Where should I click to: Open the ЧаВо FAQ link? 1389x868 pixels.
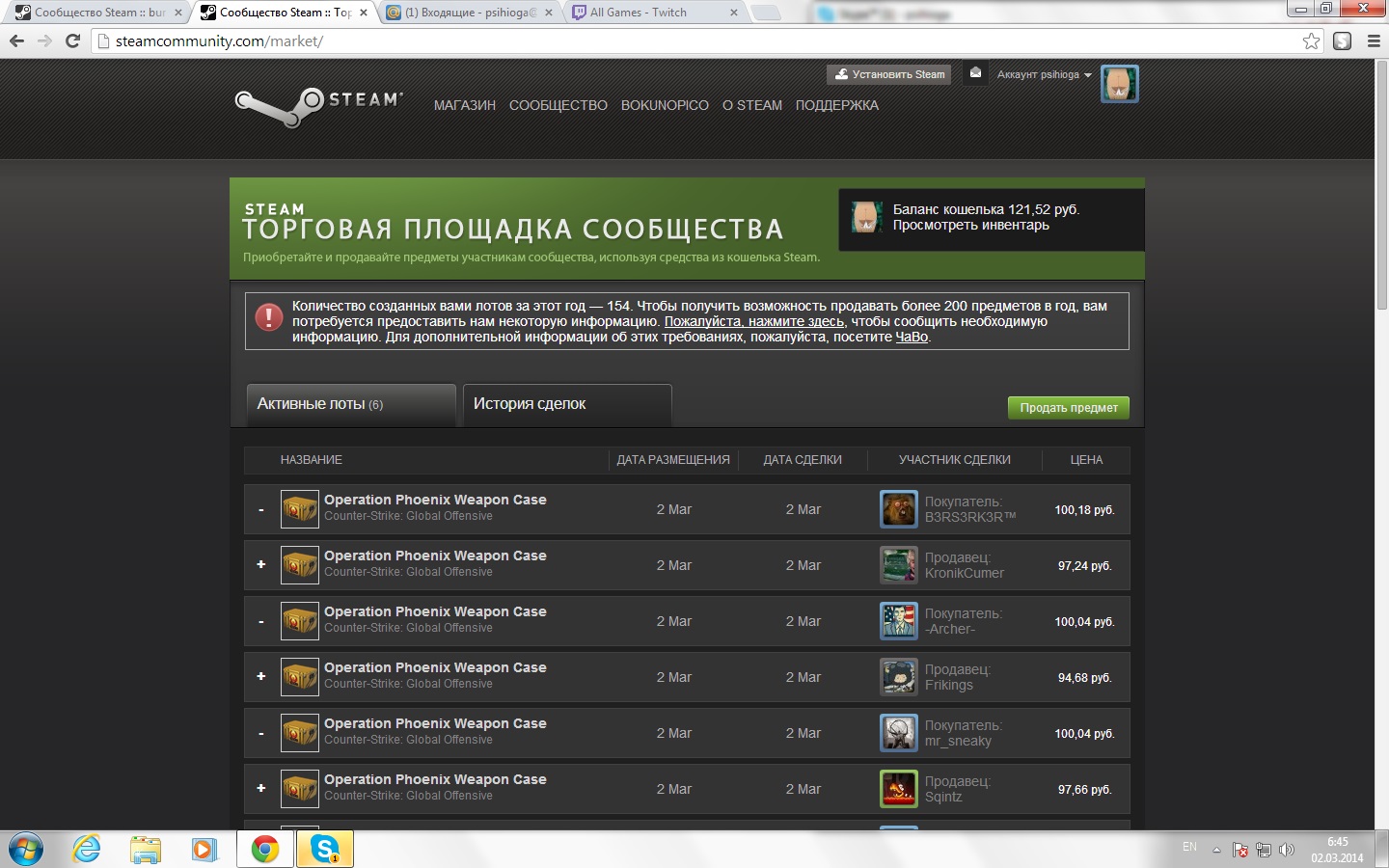point(912,337)
